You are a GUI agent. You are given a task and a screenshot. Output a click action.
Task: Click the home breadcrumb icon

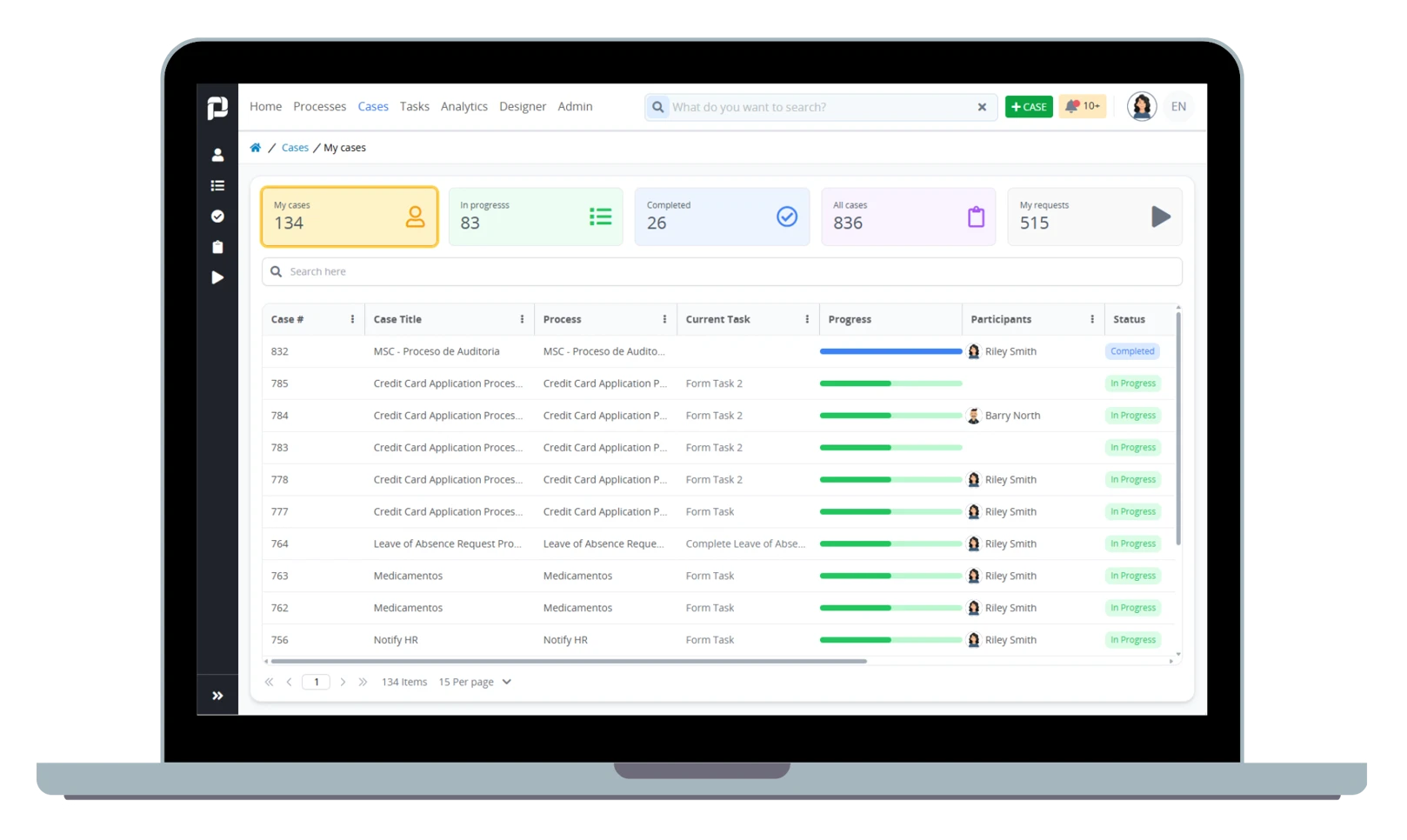[256, 148]
